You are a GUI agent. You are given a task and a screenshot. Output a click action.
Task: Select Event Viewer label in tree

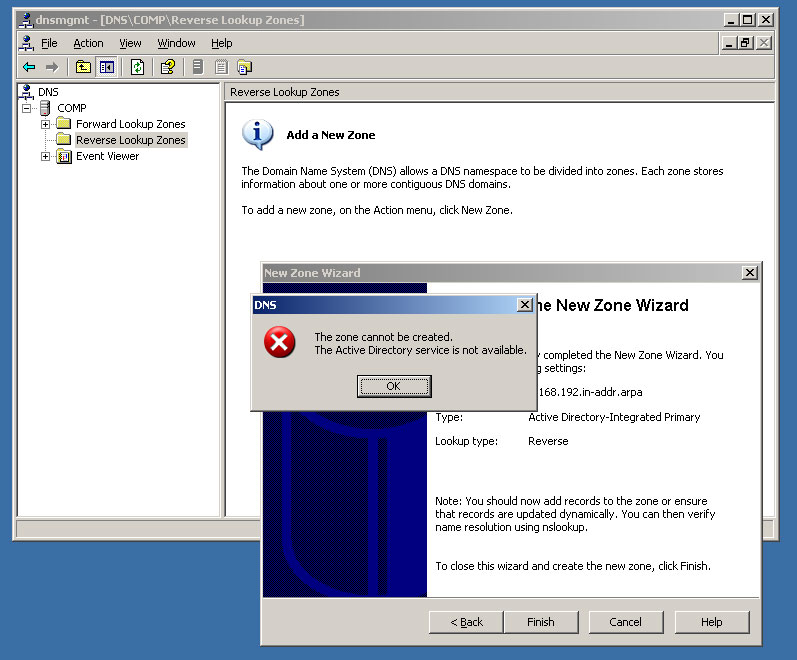(x=108, y=156)
